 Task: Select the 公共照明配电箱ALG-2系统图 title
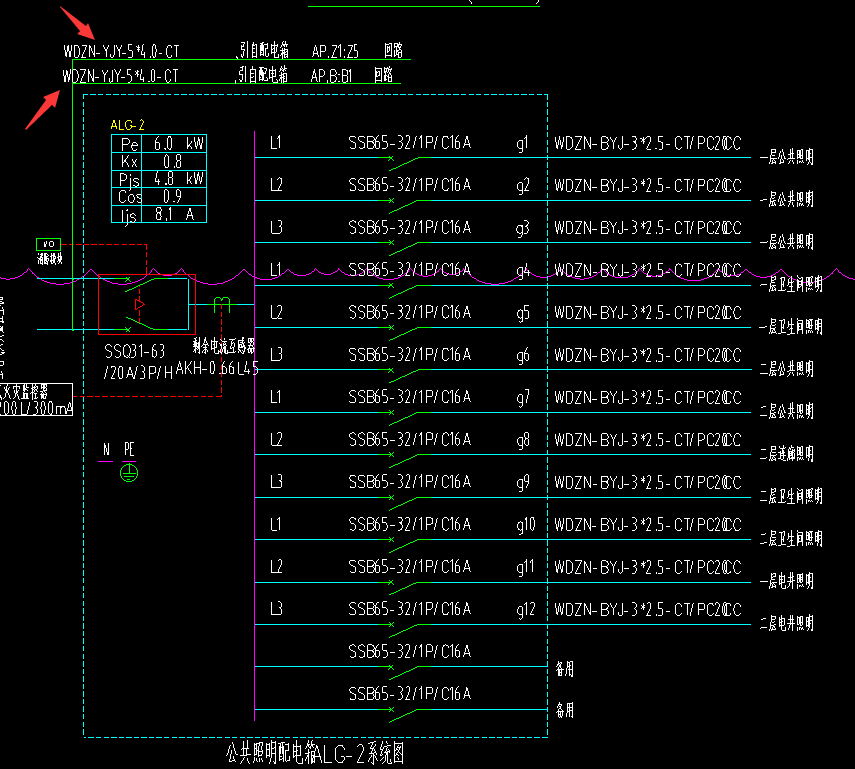(x=315, y=753)
